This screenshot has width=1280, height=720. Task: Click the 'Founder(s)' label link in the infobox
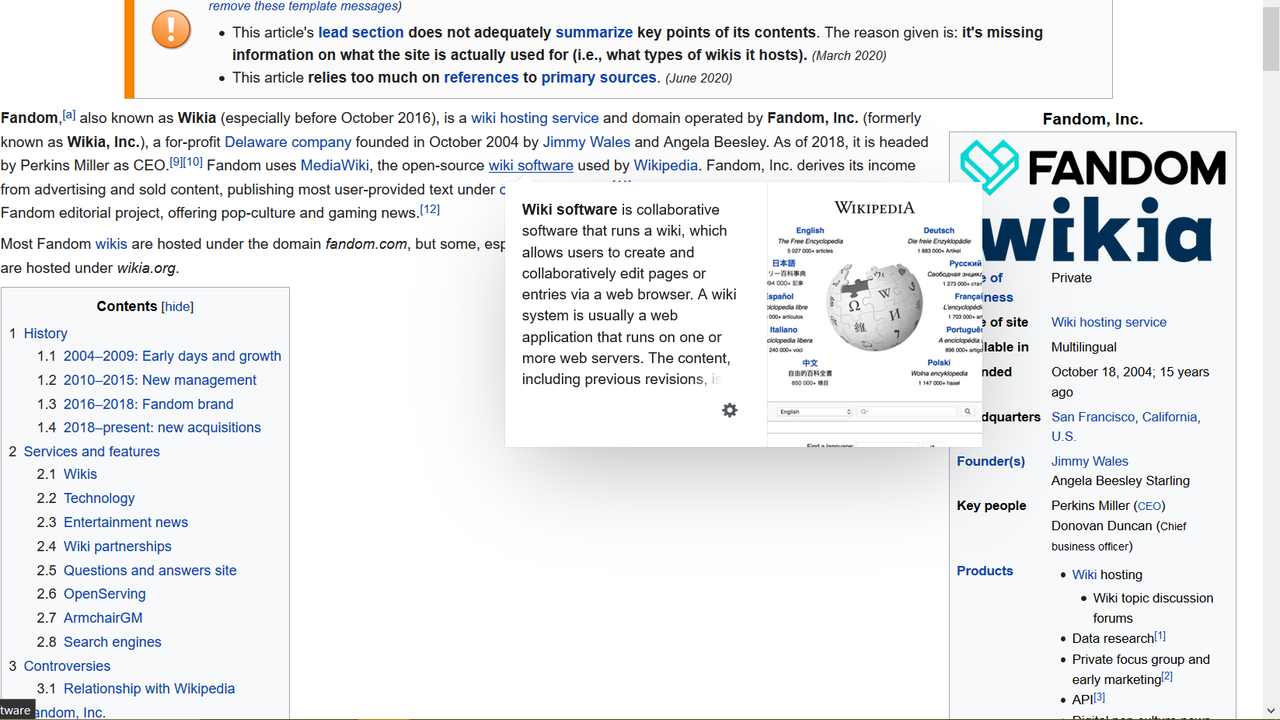point(991,461)
